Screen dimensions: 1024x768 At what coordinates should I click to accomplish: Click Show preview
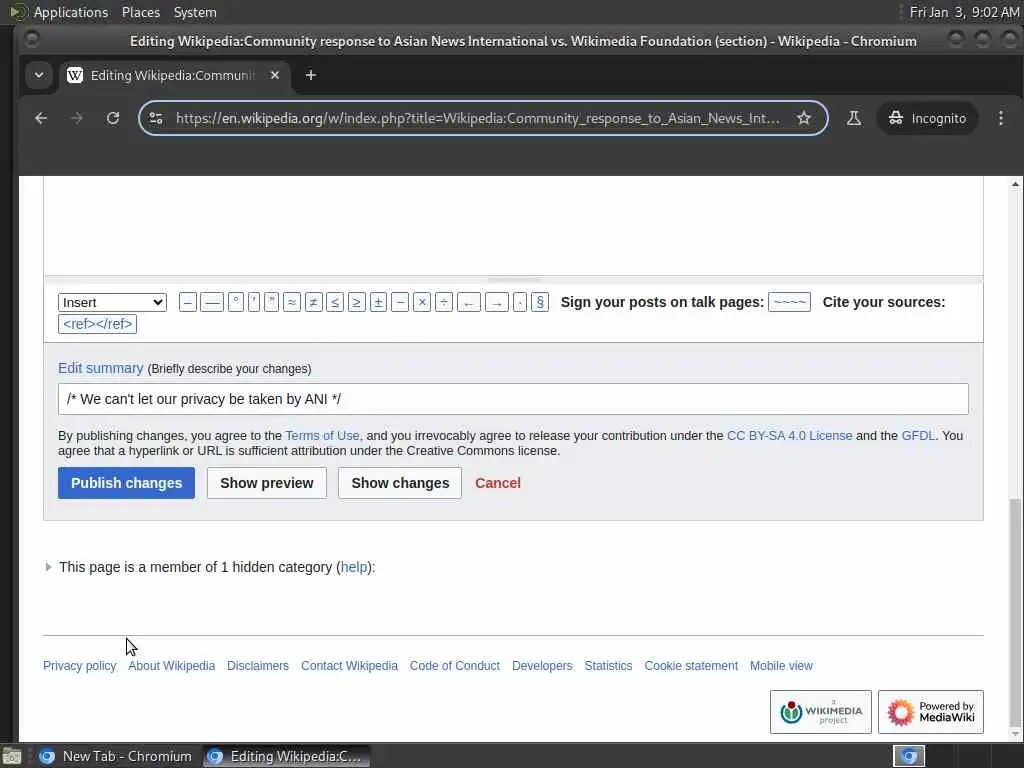coord(266,483)
